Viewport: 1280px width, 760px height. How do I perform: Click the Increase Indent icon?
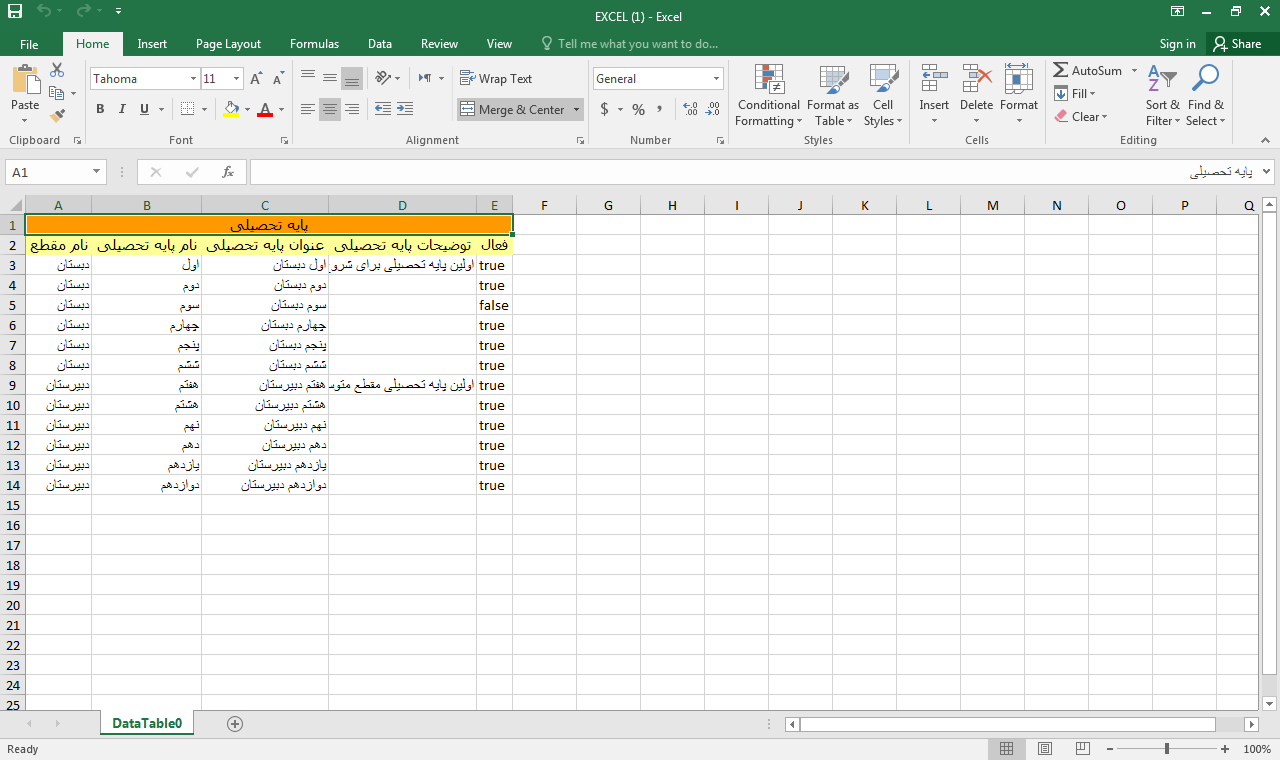tap(404, 109)
